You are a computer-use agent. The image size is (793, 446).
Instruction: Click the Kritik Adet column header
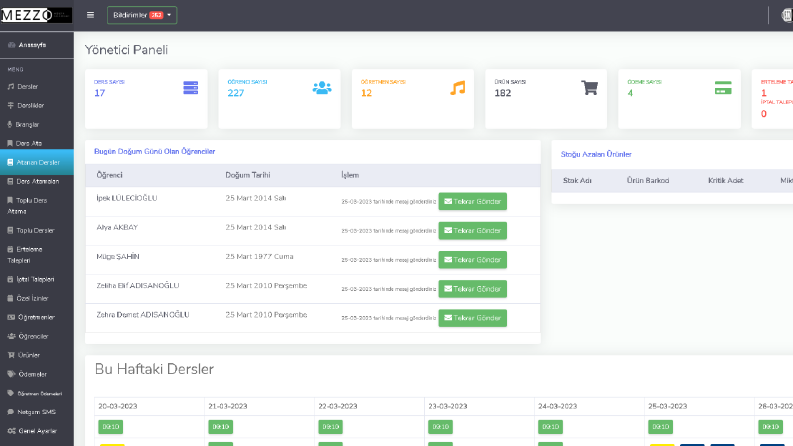726,181
